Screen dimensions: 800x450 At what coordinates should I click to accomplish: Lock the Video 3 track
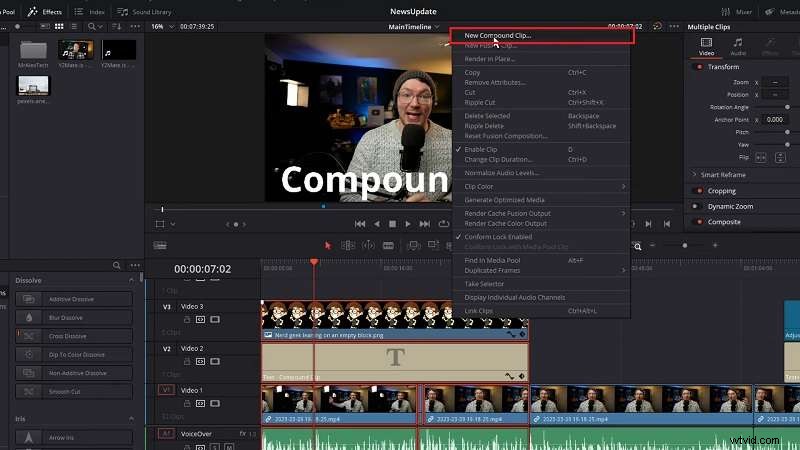coord(187,319)
